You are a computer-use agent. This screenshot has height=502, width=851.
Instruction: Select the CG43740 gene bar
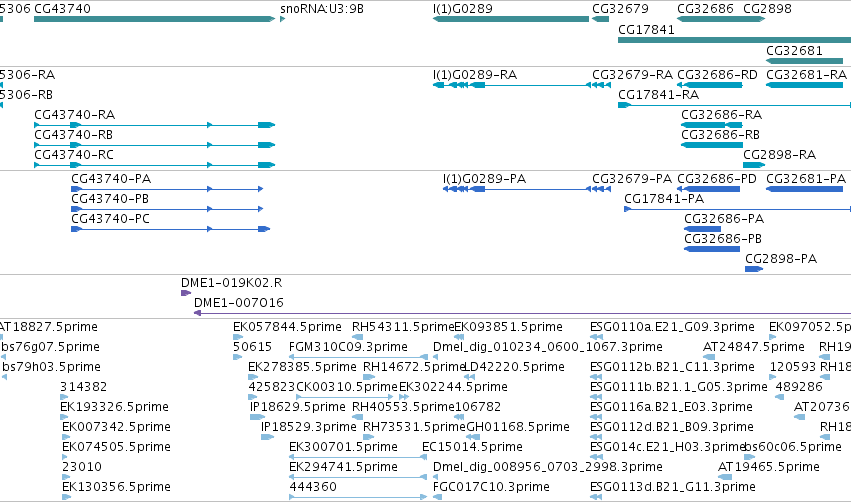(x=155, y=19)
